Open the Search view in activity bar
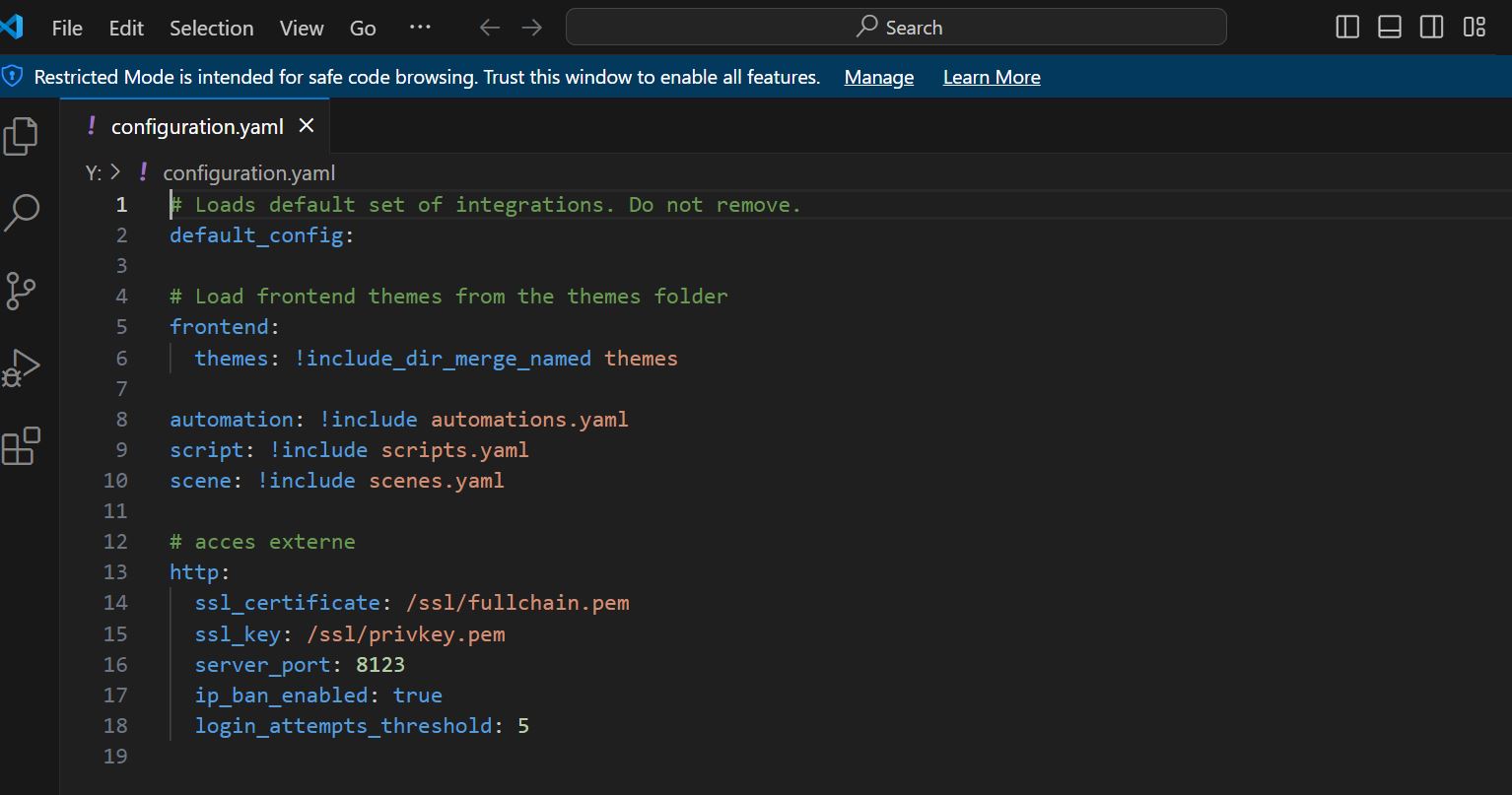This screenshot has height=795, width=1512. (21, 212)
